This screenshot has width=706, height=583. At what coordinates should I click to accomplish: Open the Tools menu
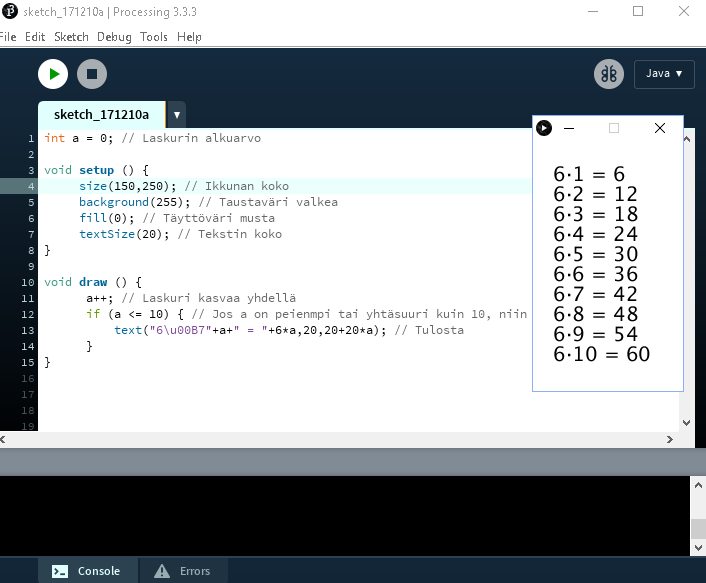pyautogui.click(x=154, y=37)
